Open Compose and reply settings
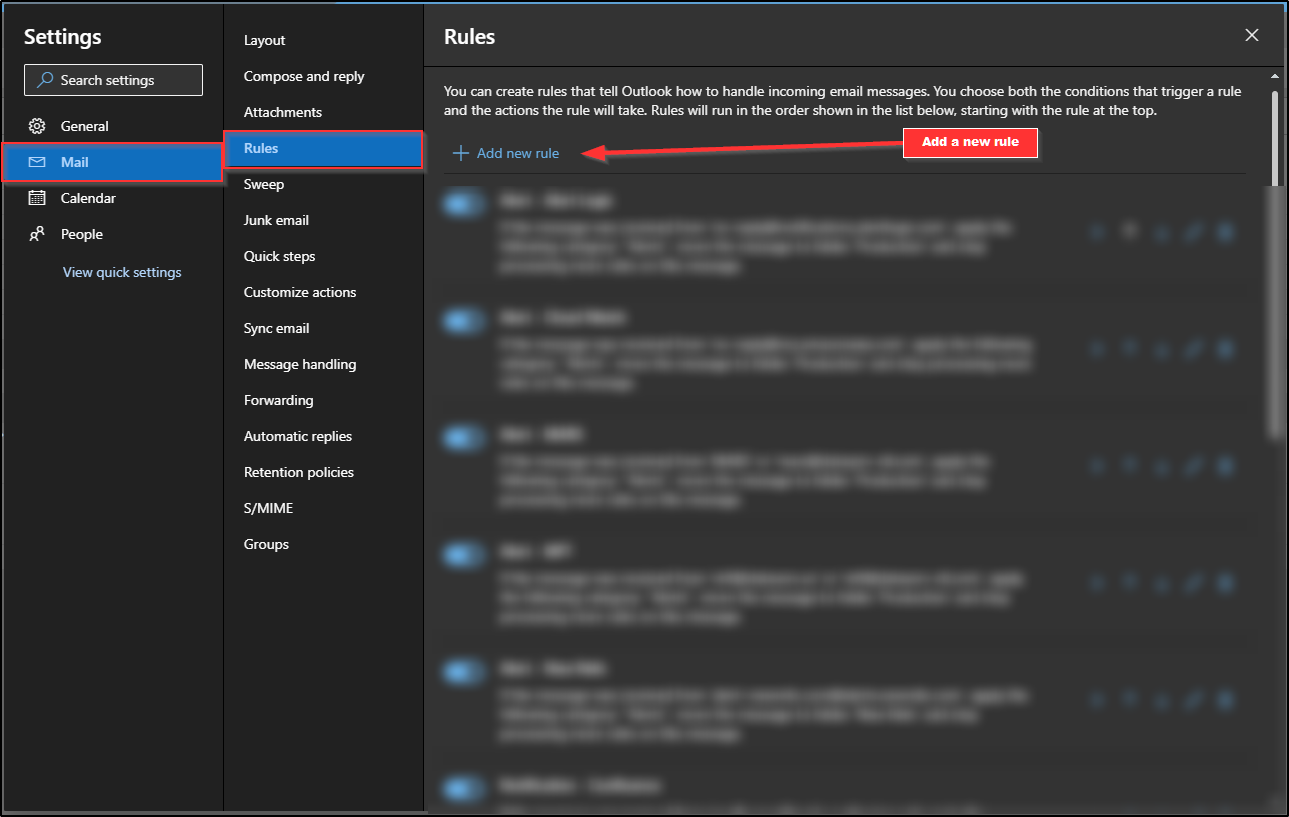This screenshot has width=1289, height=817. pyautogui.click(x=304, y=76)
